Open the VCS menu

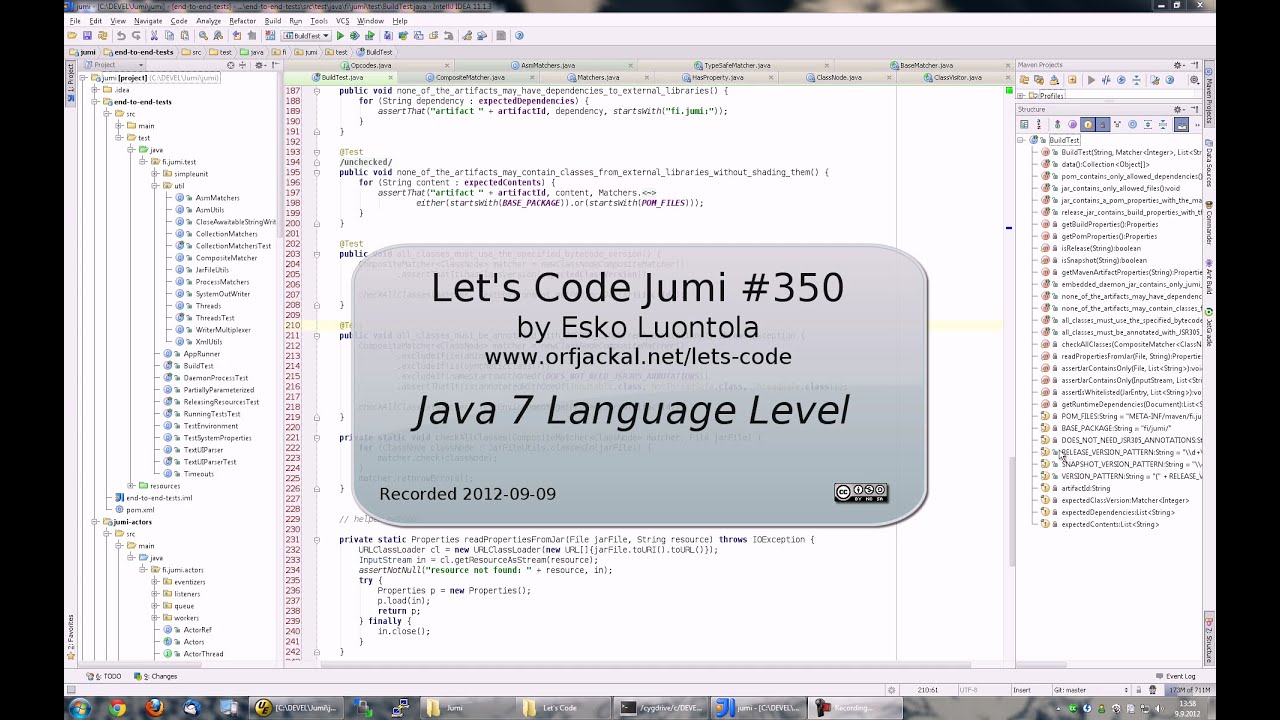pos(343,20)
